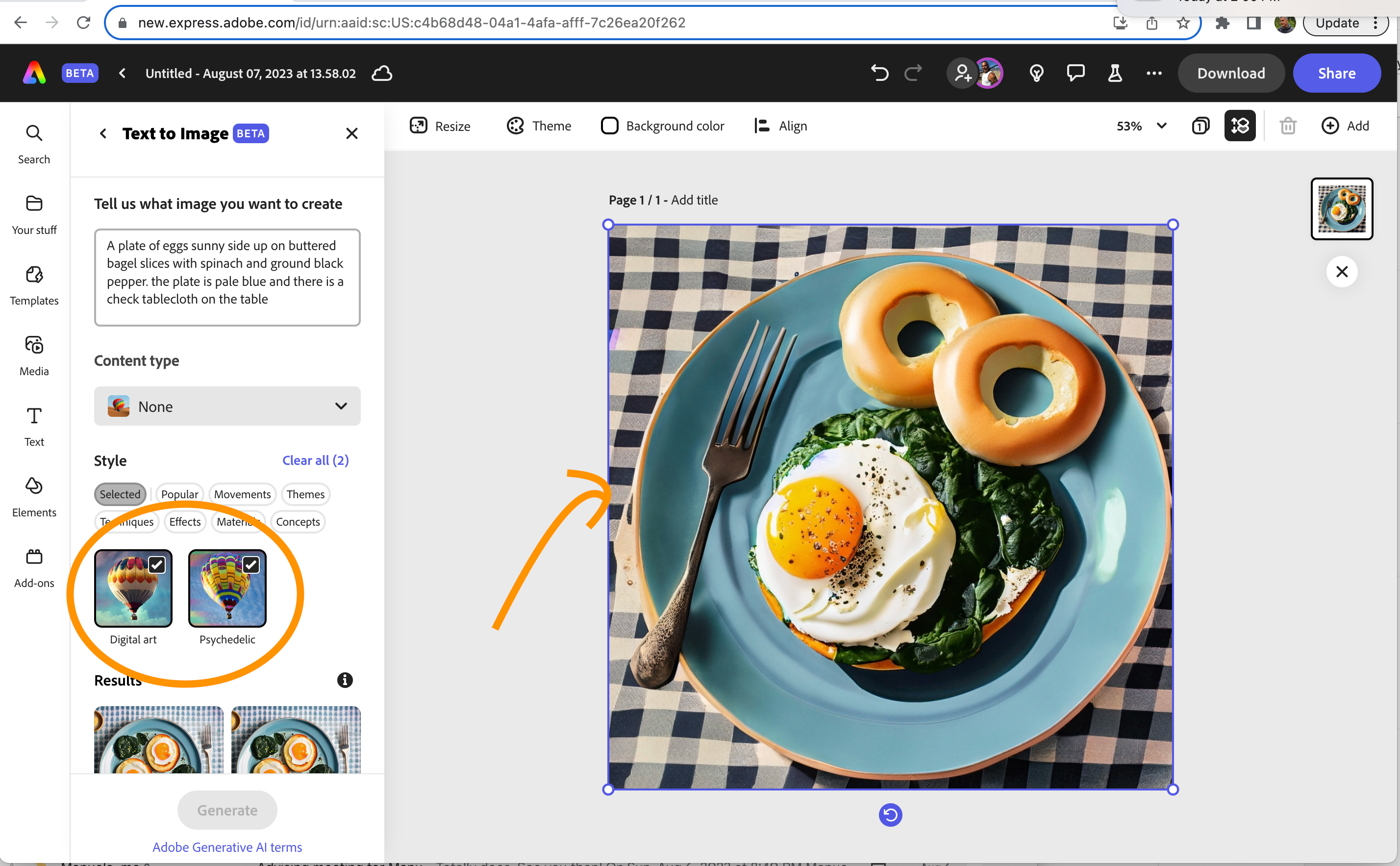The height and width of the screenshot is (866, 1400).
Task: Go back from Text to Image panel
Action: point(103,133)
